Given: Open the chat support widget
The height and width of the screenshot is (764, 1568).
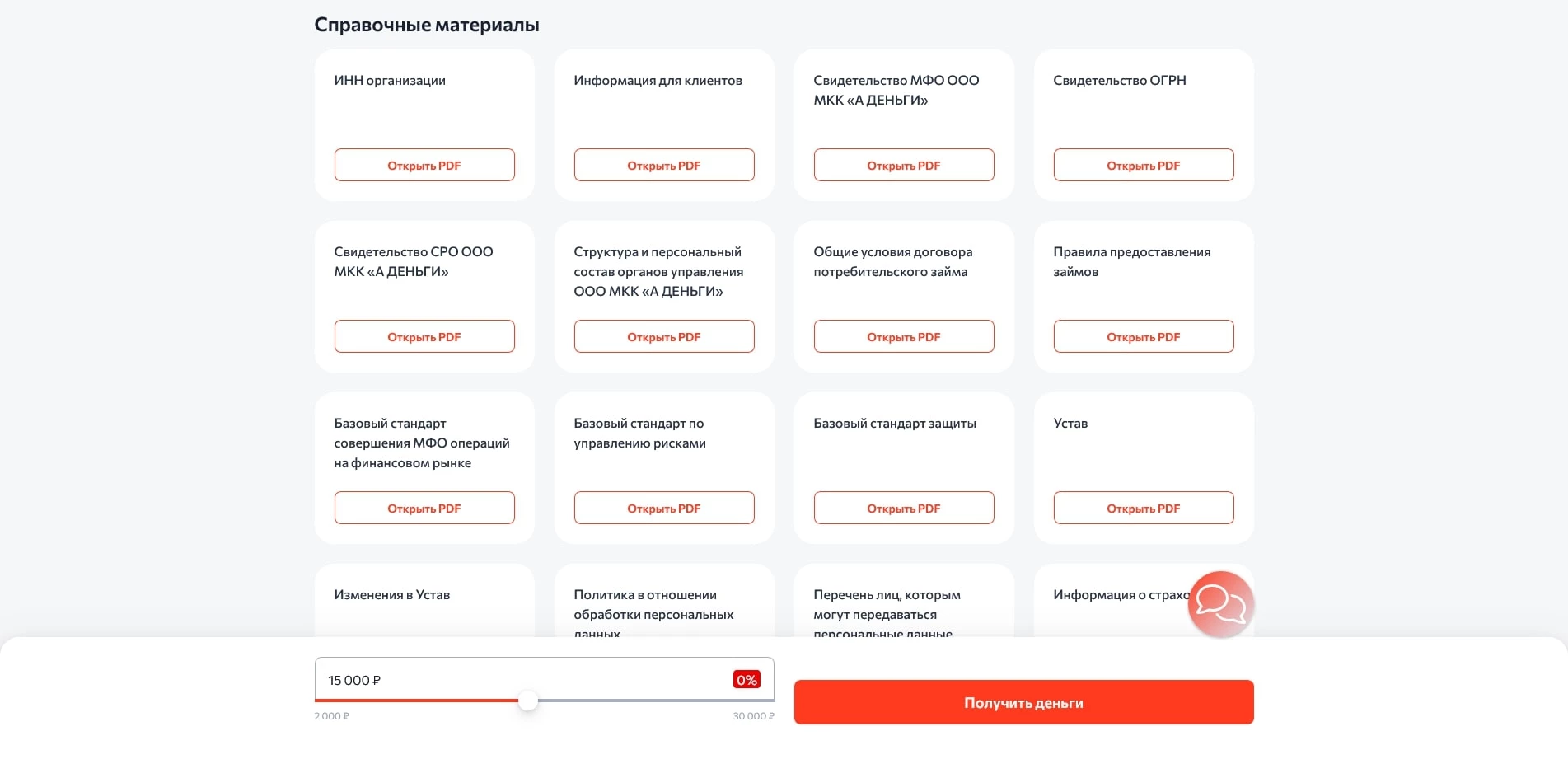Looking at the screenshot, I should [1220, 604].
